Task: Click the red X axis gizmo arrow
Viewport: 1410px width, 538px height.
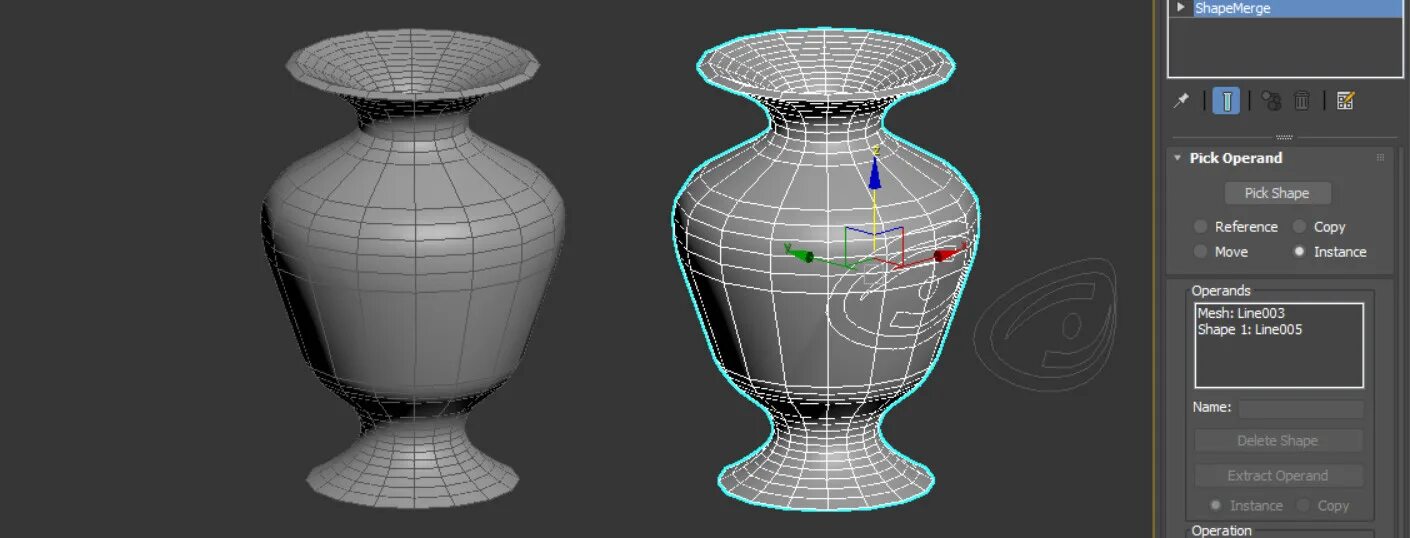Action: pyautogui.click(x=946, y=254)
